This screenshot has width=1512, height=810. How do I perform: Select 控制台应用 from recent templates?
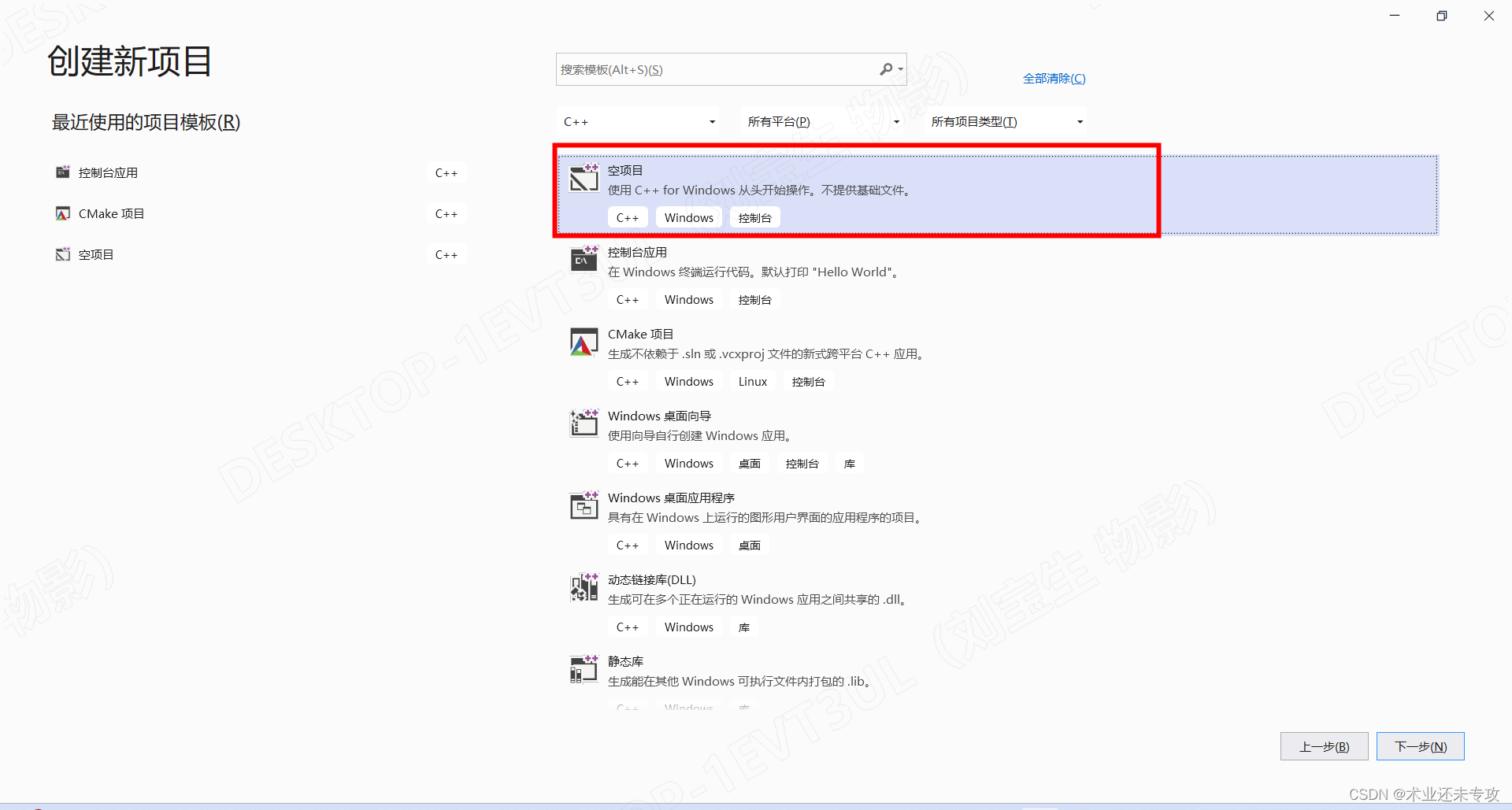(x=108, y=172)
